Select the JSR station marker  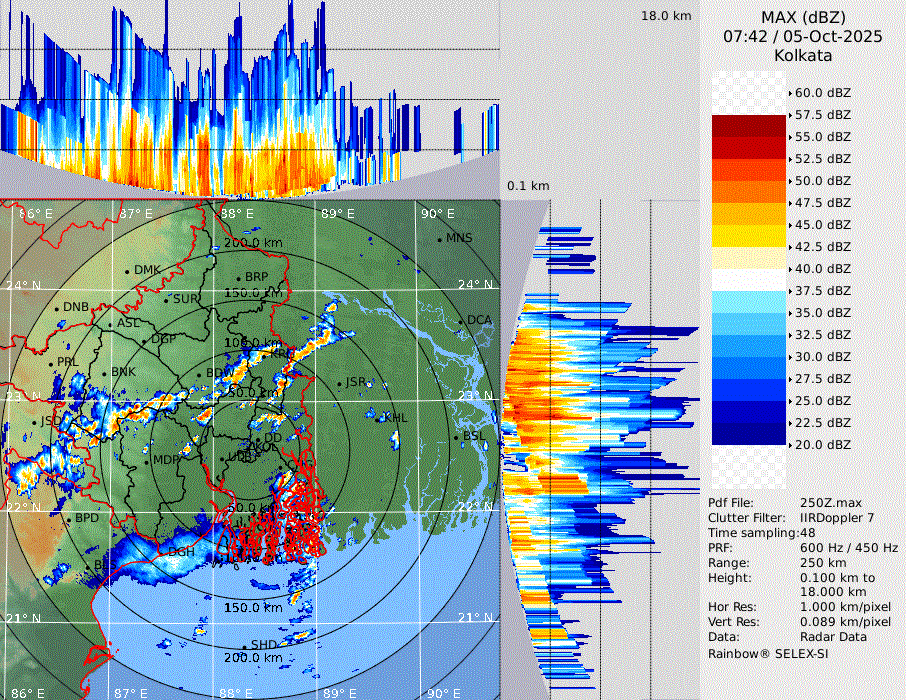(340, 383)
